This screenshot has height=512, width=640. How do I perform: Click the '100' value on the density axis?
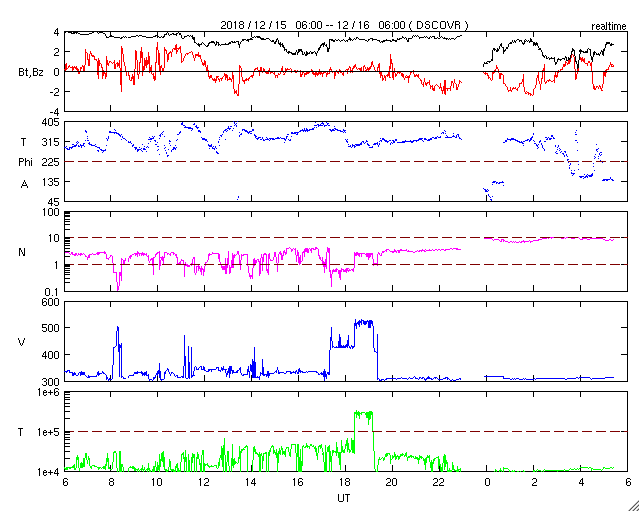coord(52,213)
